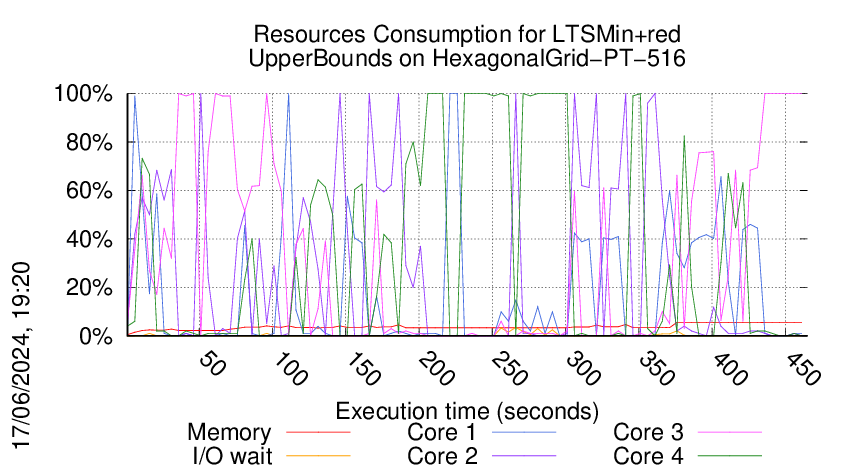This screenshot has width=850, height=475.
Task: Click the 100% y-axis label
Action: pos(83,94)
